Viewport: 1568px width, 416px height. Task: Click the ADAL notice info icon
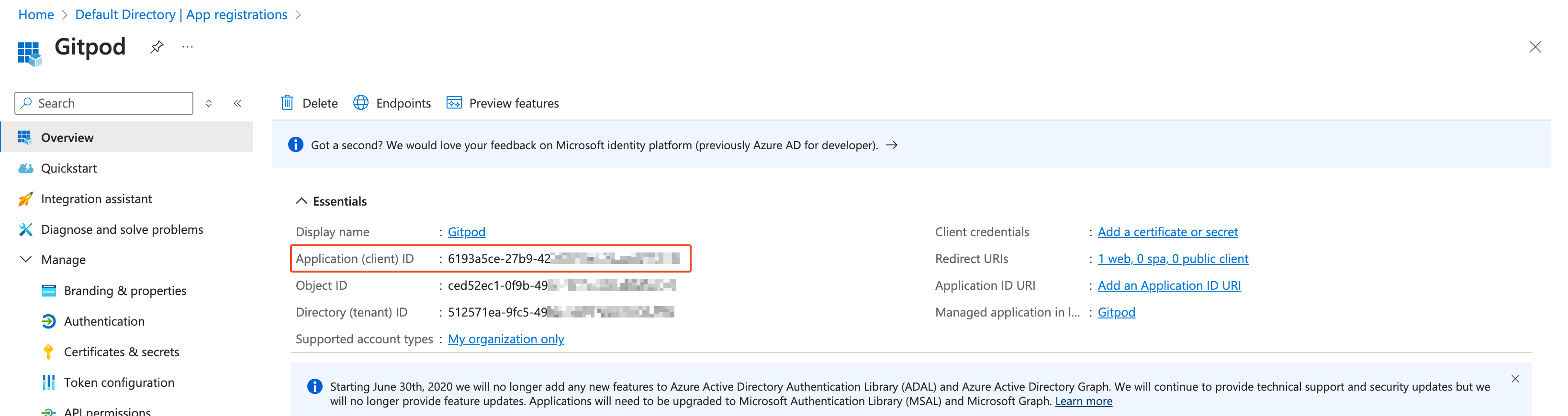coord(314,386)
